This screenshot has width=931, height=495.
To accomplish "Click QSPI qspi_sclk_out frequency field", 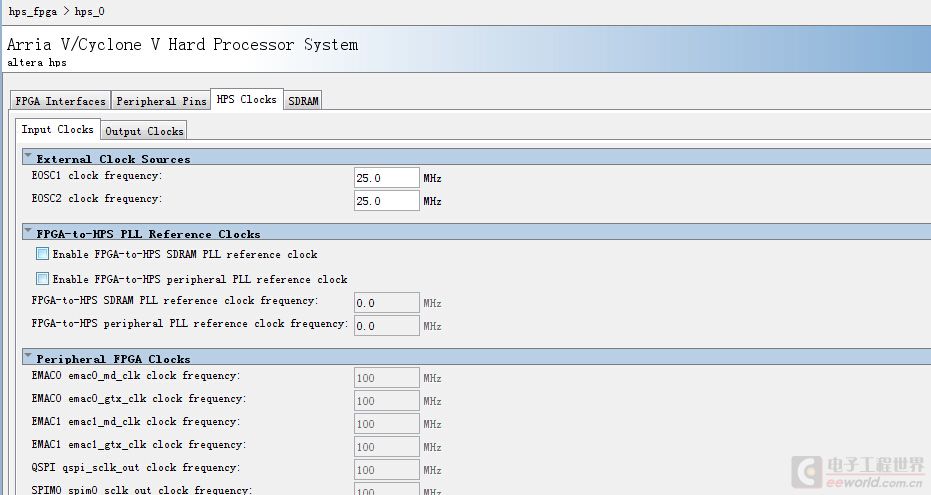I will 387,470.
